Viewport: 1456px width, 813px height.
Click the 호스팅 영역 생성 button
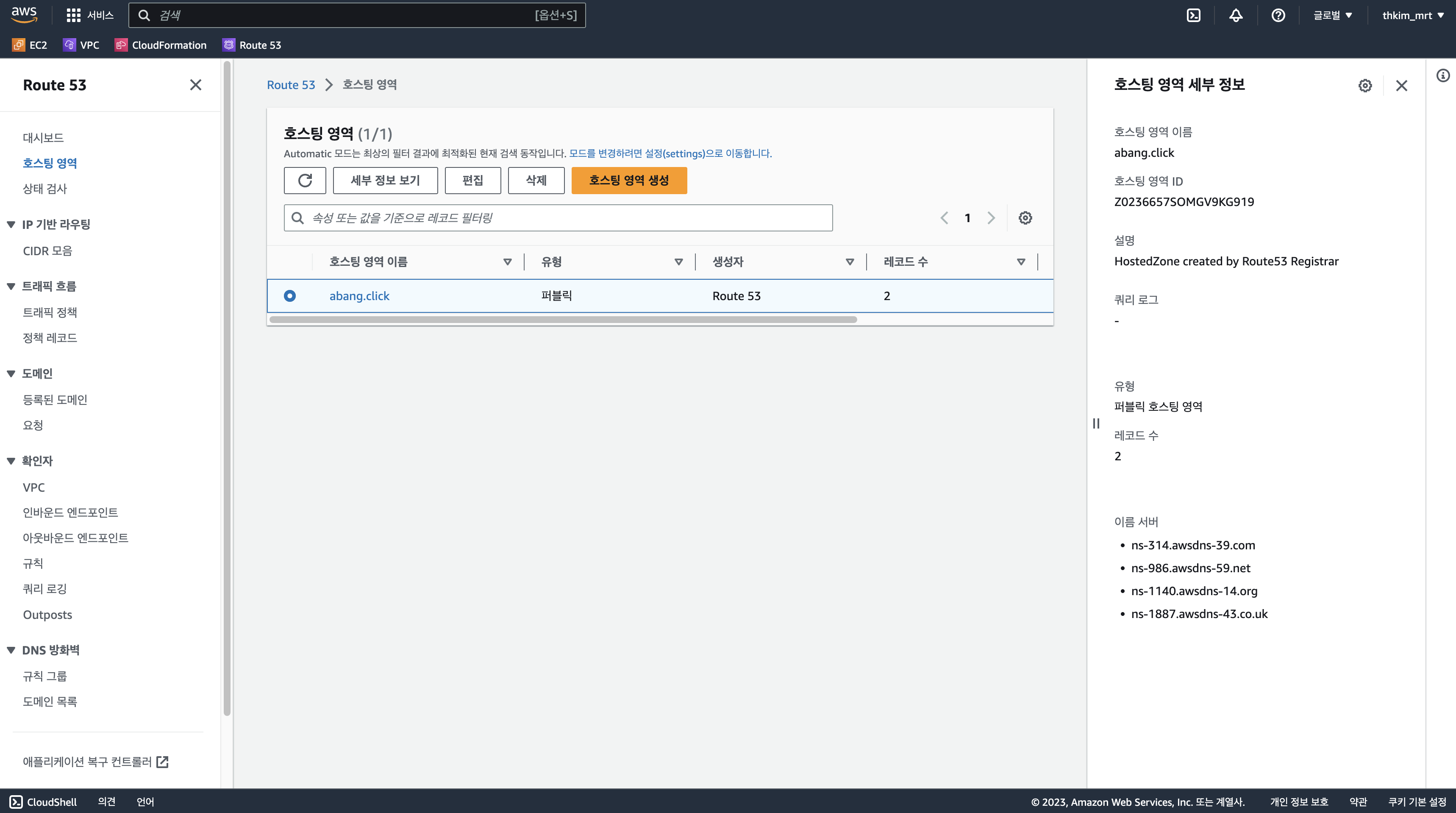(628, 180)
